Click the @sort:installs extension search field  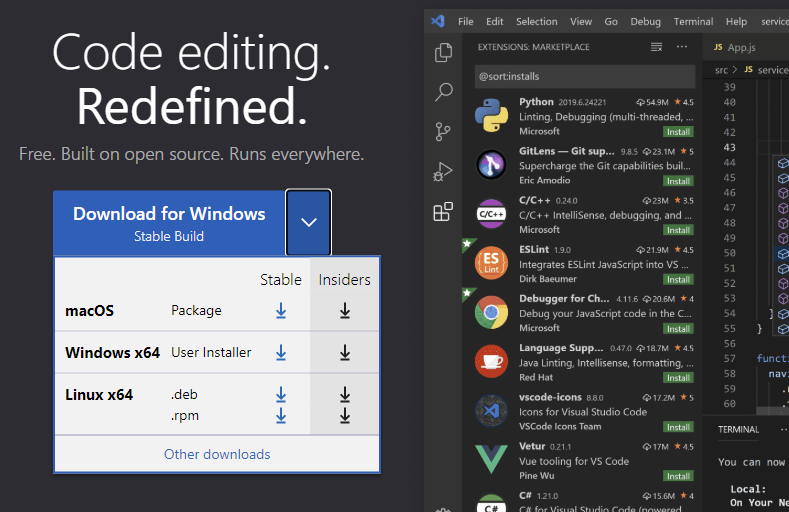pos(585,76)
